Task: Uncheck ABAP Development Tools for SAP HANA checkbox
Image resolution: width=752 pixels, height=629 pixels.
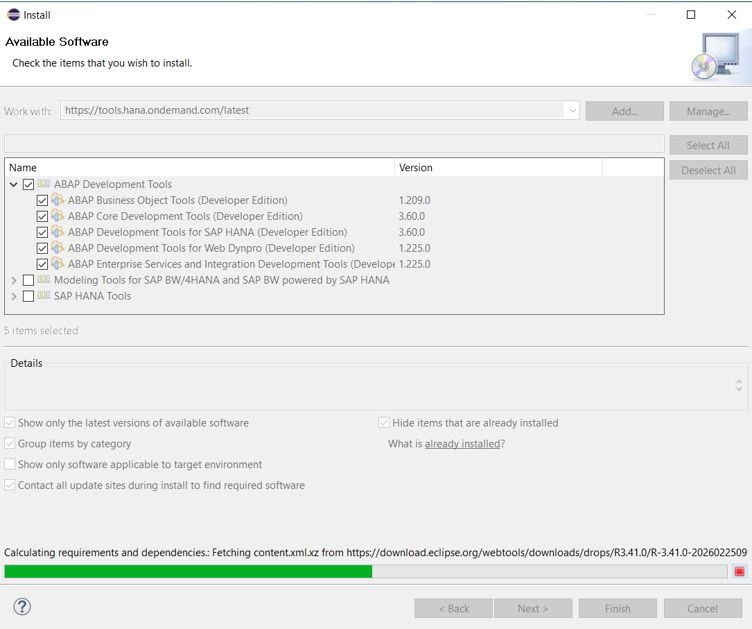Action: pyautogui.click(x=42, y=233)
